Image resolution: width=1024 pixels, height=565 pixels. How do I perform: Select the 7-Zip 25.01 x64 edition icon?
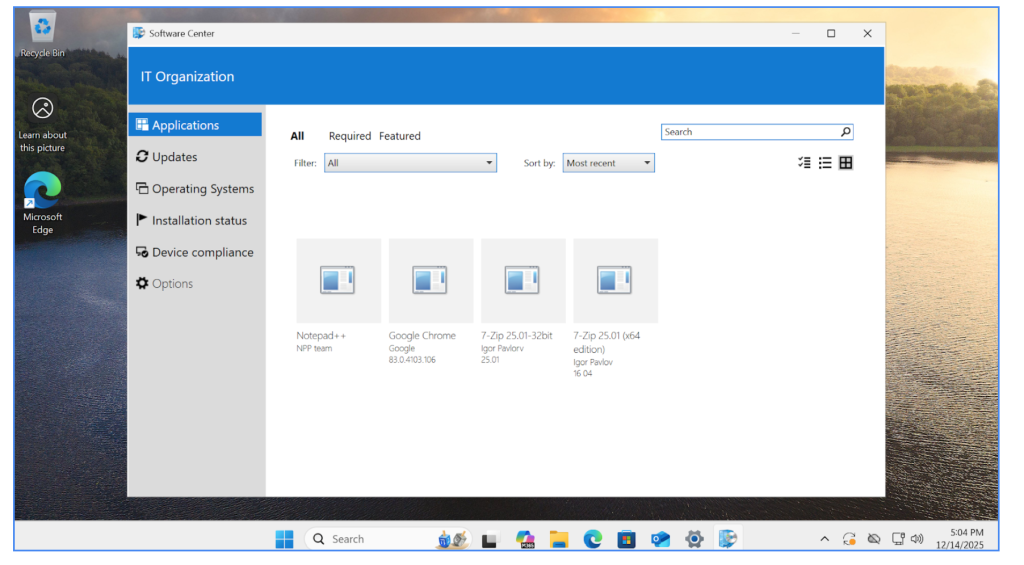click(x=615, y=281)
